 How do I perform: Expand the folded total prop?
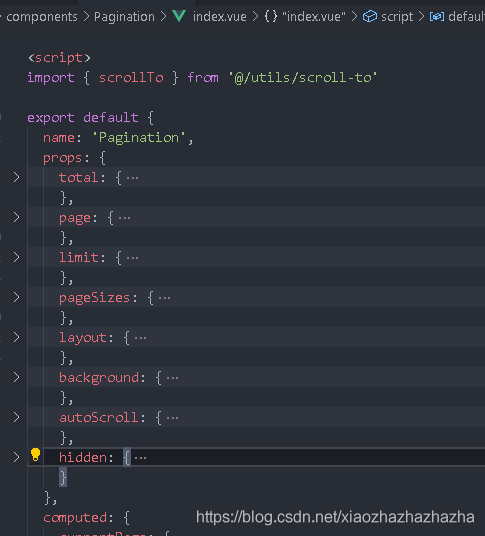tap(16, 177)
